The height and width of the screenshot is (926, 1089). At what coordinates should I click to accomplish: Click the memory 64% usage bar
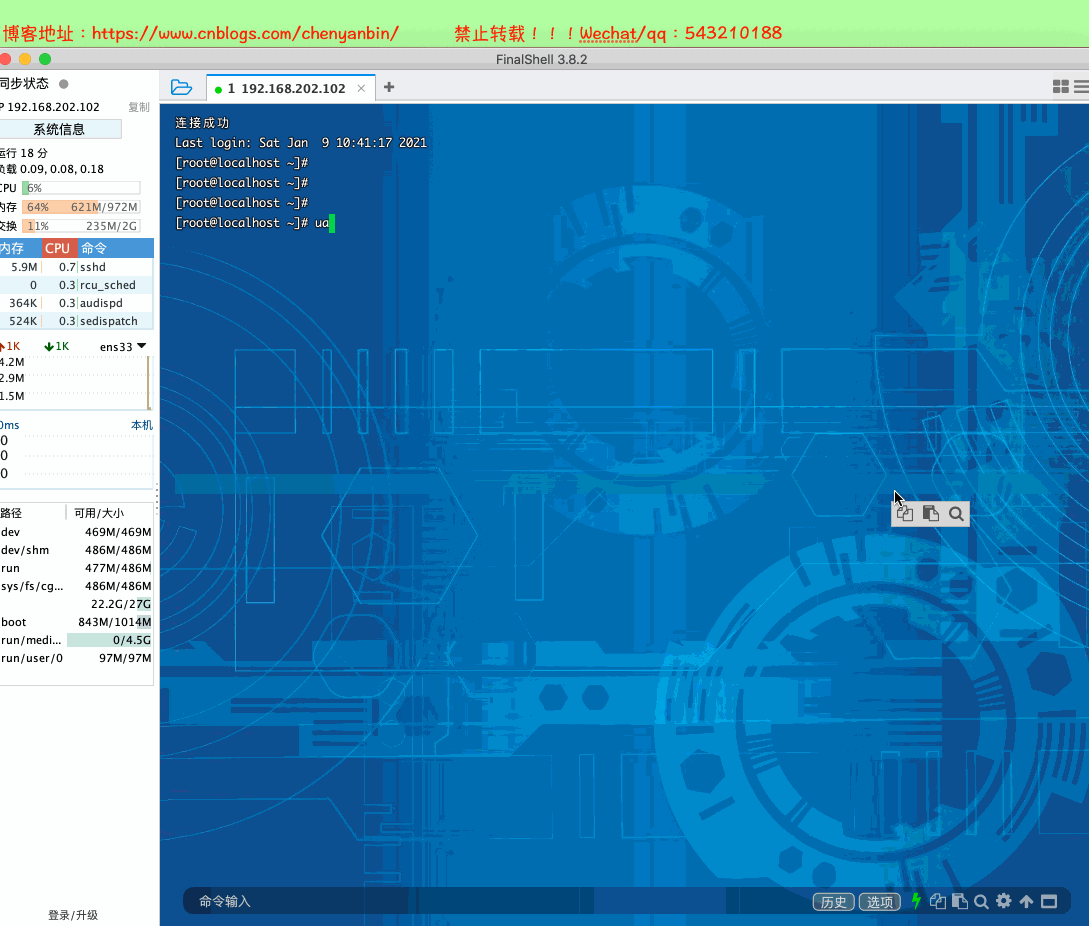click(x=81, y=207)
